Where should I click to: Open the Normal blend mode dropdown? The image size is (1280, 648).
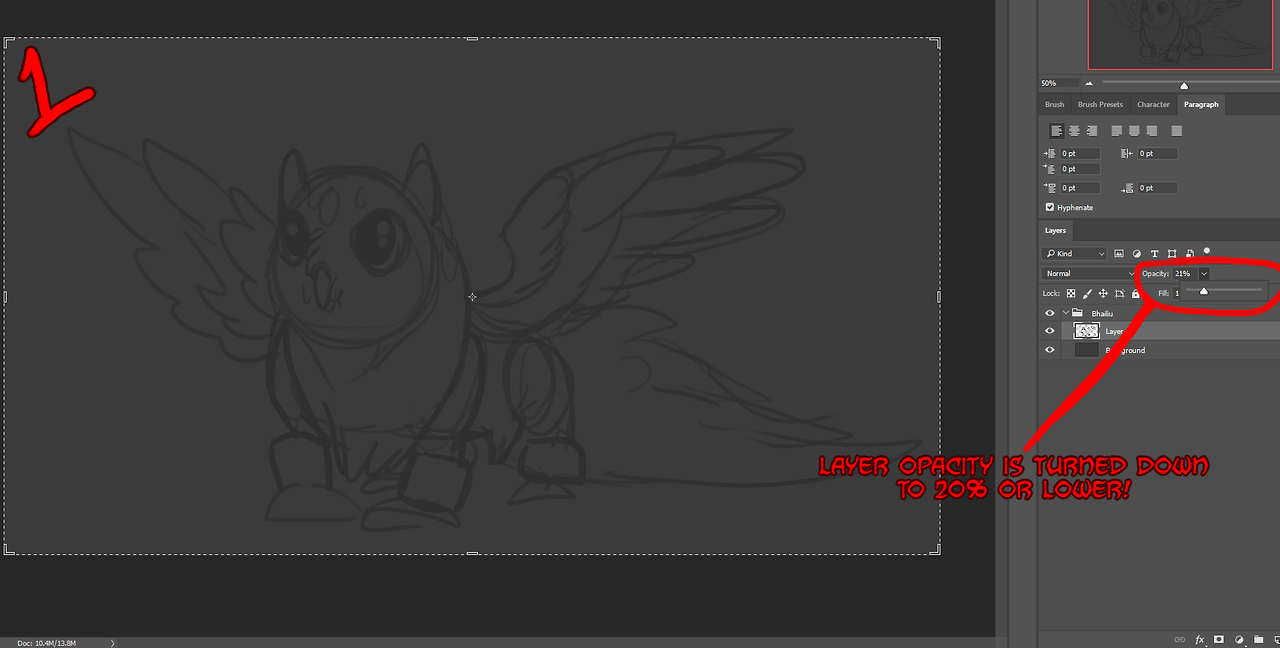(1088, 273)
